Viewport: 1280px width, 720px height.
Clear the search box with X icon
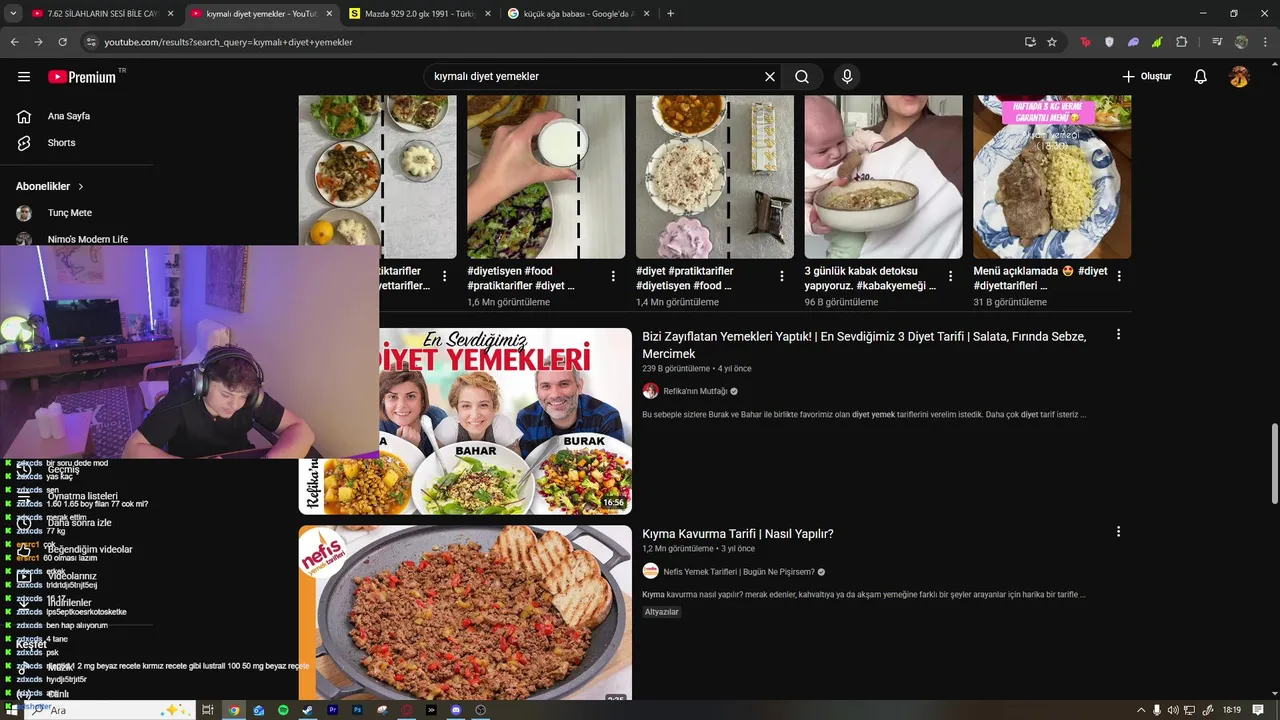(770, 77)
